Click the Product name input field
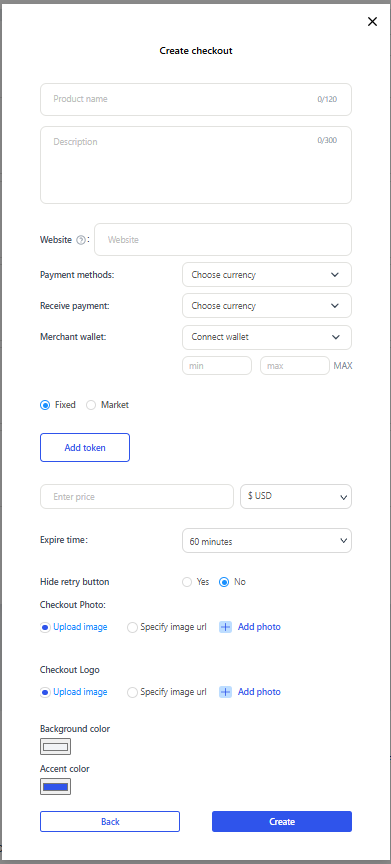Image resolution: width=391 pixels, height=864 pixels. coord(196,100)
